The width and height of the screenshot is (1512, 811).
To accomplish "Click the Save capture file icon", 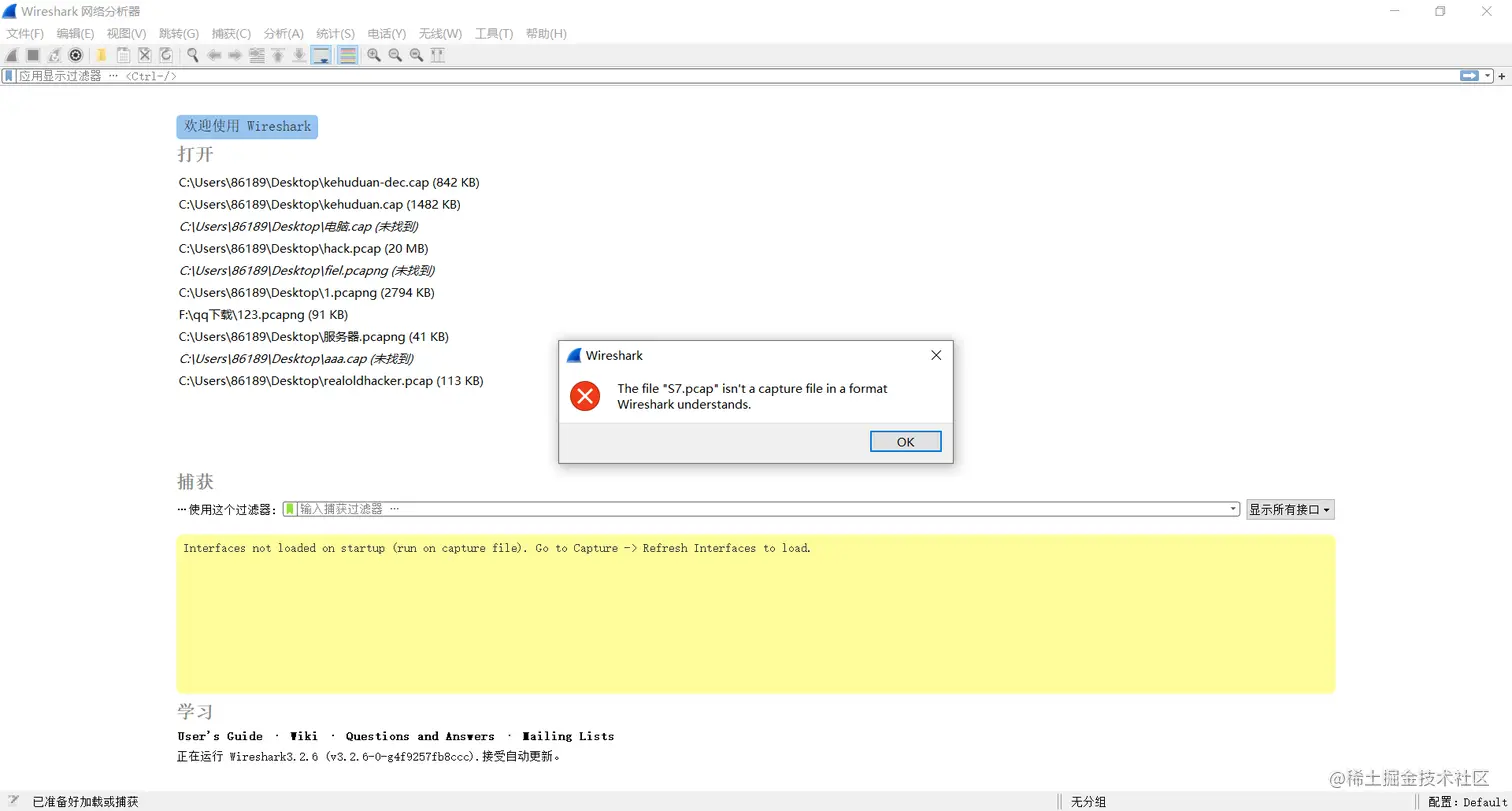I will 123,55.
